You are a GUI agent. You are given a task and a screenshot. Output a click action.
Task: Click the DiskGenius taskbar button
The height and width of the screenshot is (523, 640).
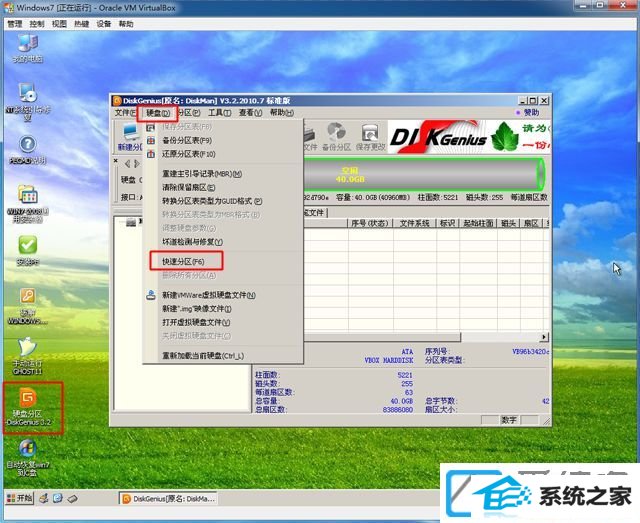click(168, 499)
